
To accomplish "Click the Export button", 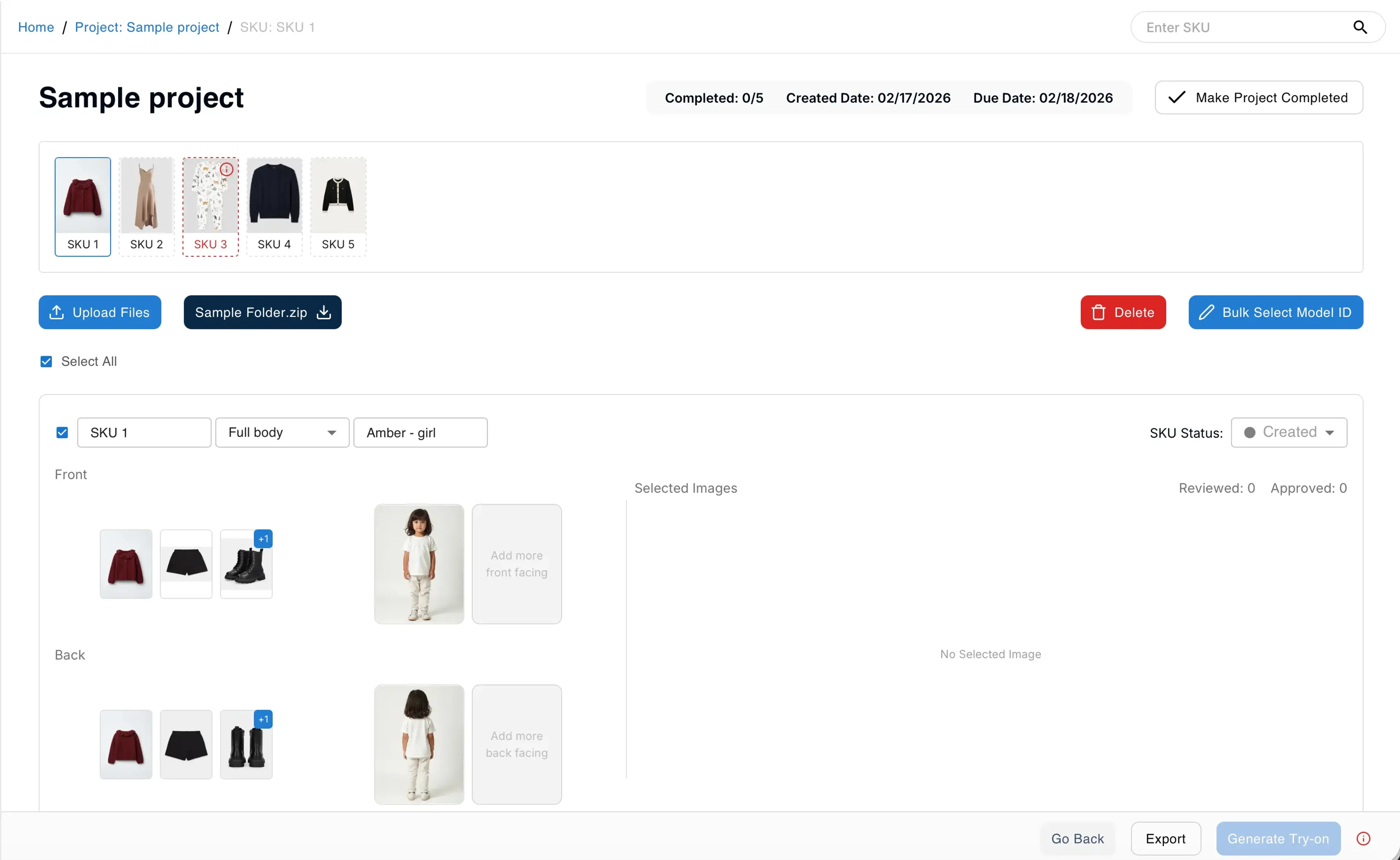I will point(1165,838).
